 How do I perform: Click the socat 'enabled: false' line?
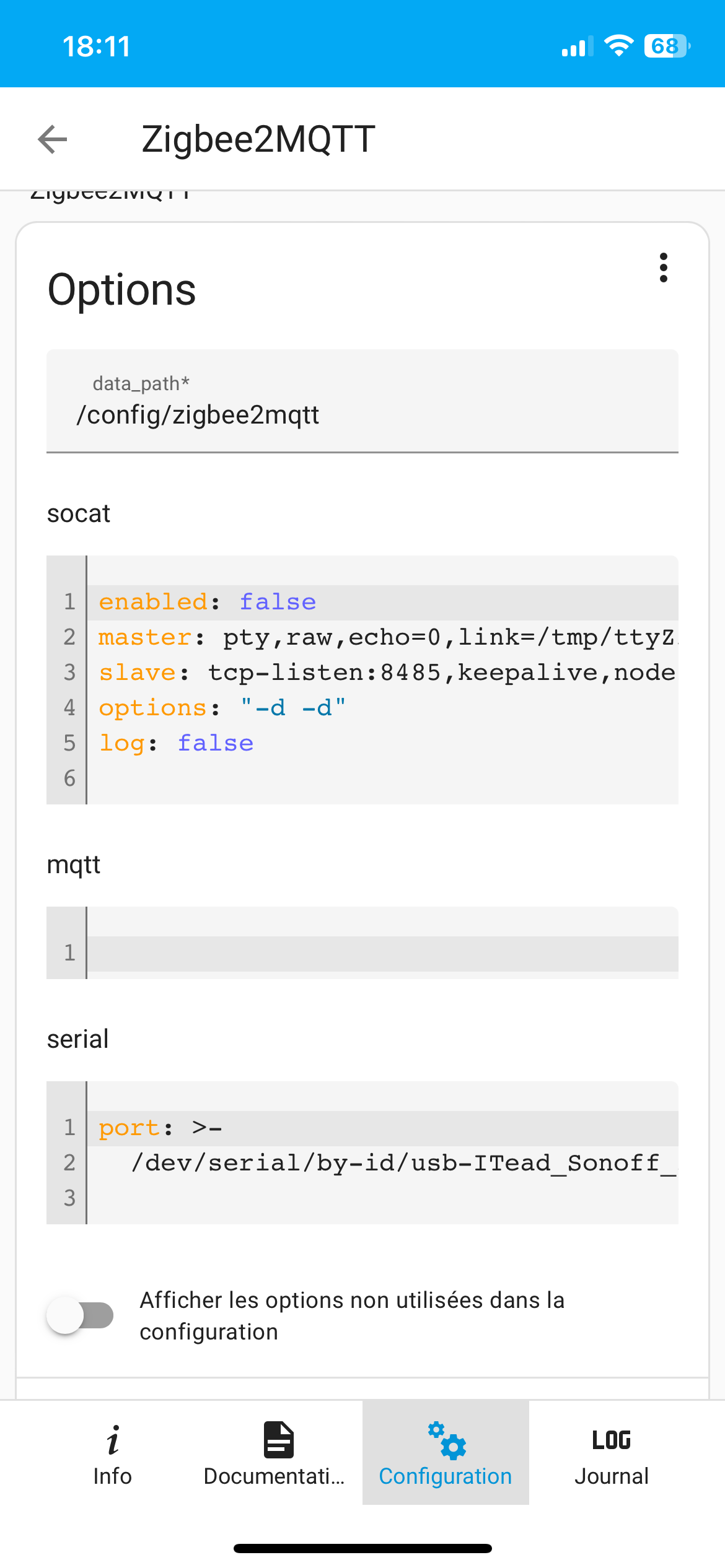383,603
